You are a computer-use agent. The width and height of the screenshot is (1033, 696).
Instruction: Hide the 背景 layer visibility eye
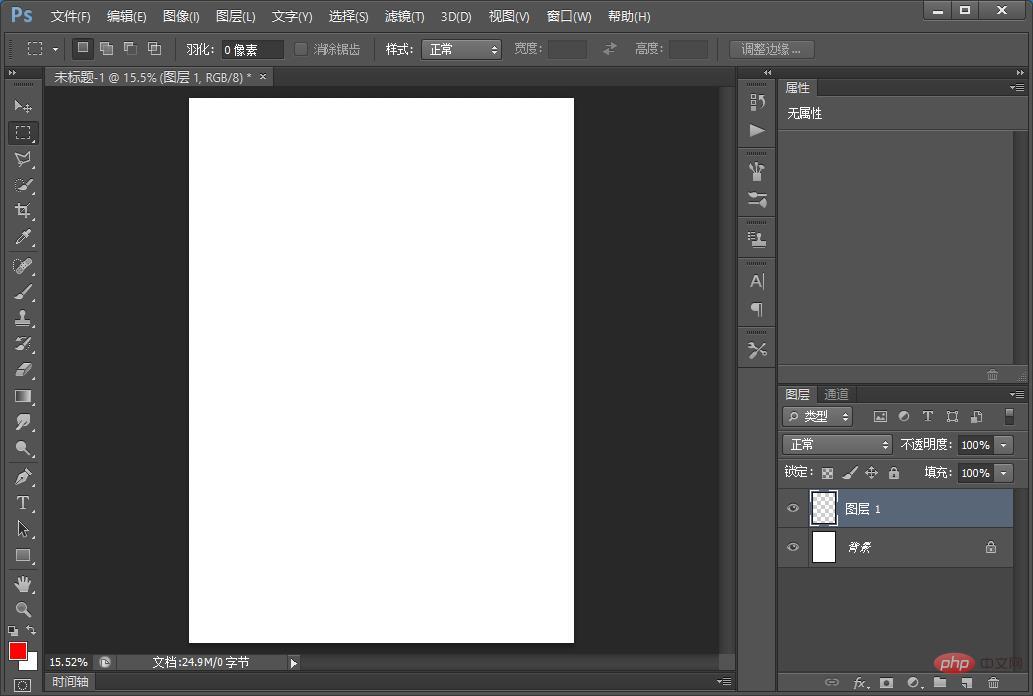point(793,547)
